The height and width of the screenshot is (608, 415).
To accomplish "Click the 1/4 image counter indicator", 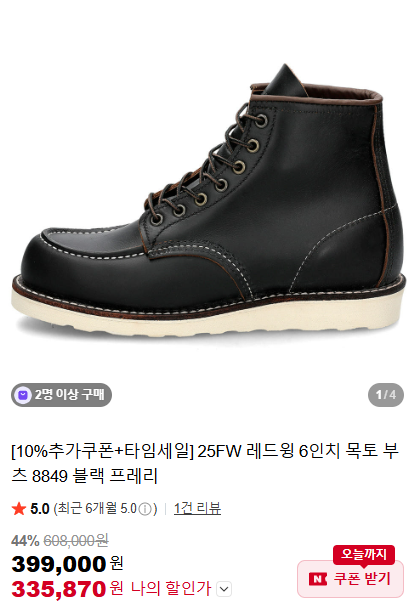I will (x=386, y=395).
